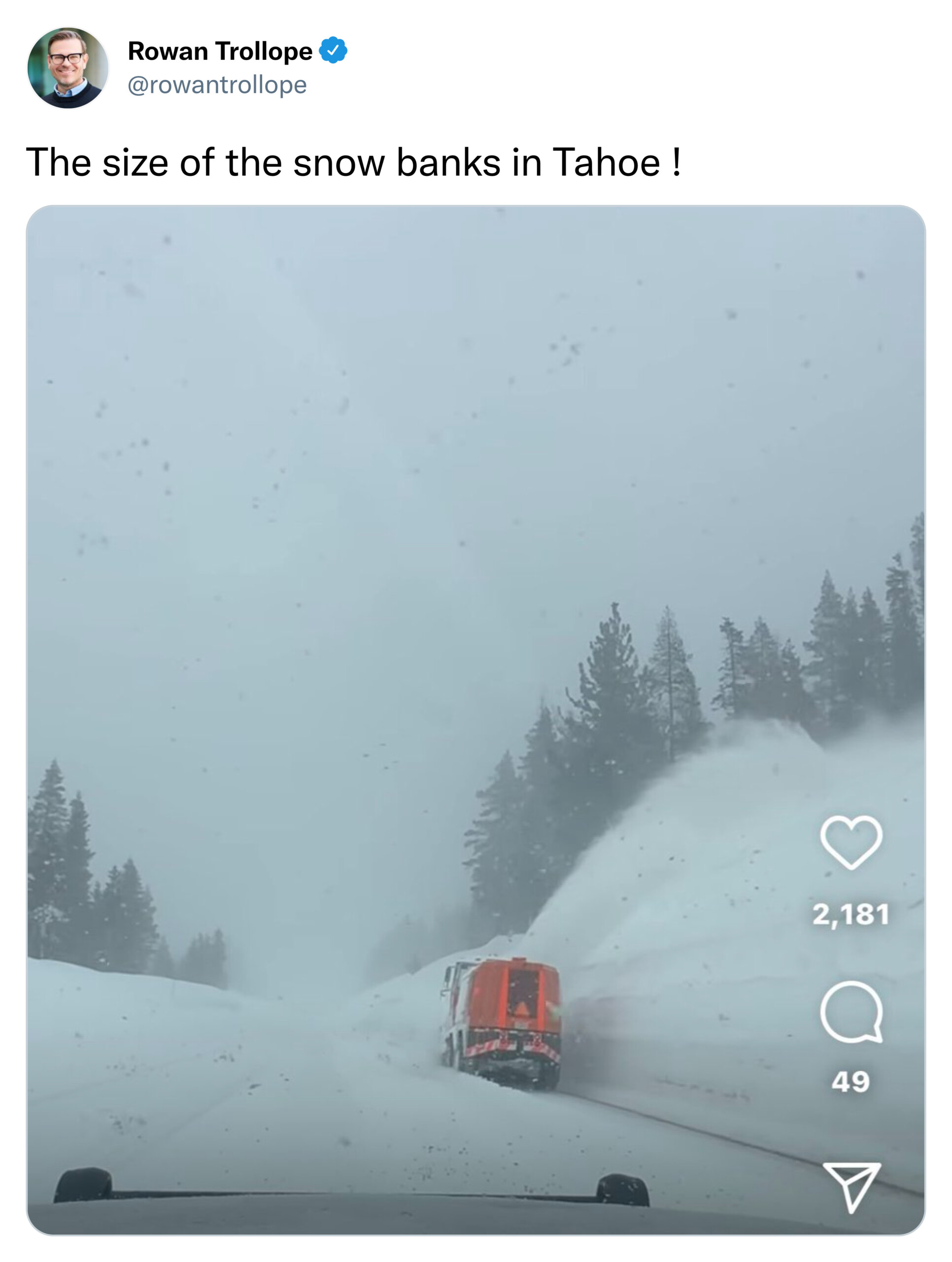Screen dimensions: 952x1262
Task: Click the blue verified badge
Action: [333, 50]
